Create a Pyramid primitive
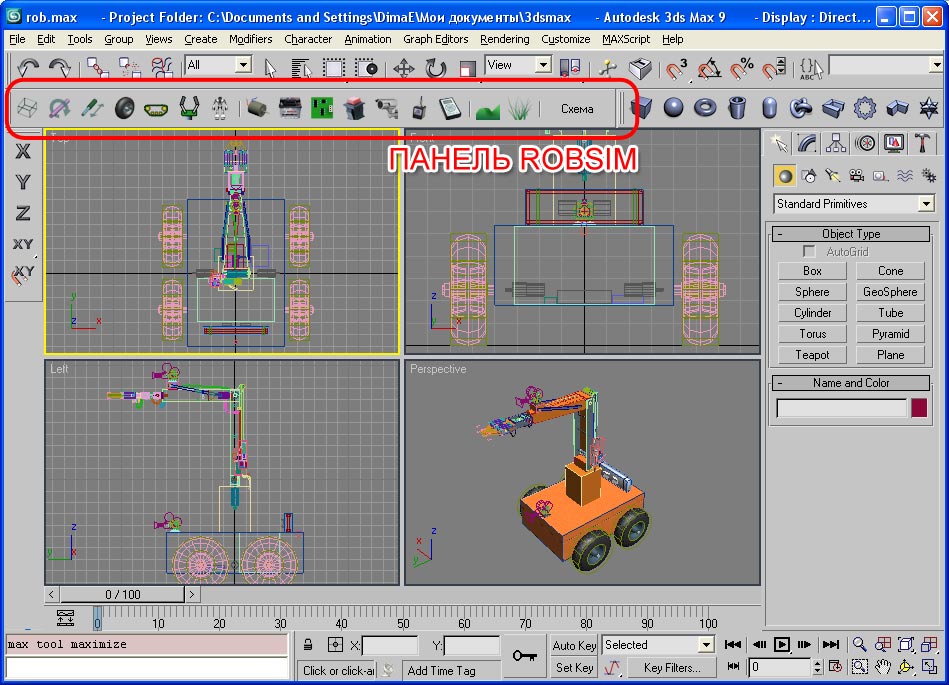This screenshot has height=685, width=949. click(890, 334)
